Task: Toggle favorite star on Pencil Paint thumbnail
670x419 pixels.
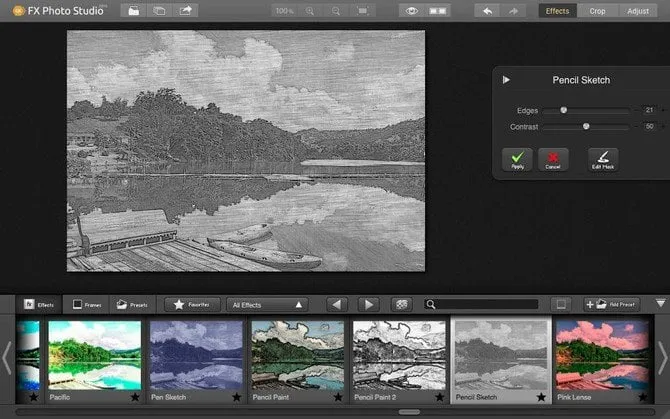Action: point(337,397)
